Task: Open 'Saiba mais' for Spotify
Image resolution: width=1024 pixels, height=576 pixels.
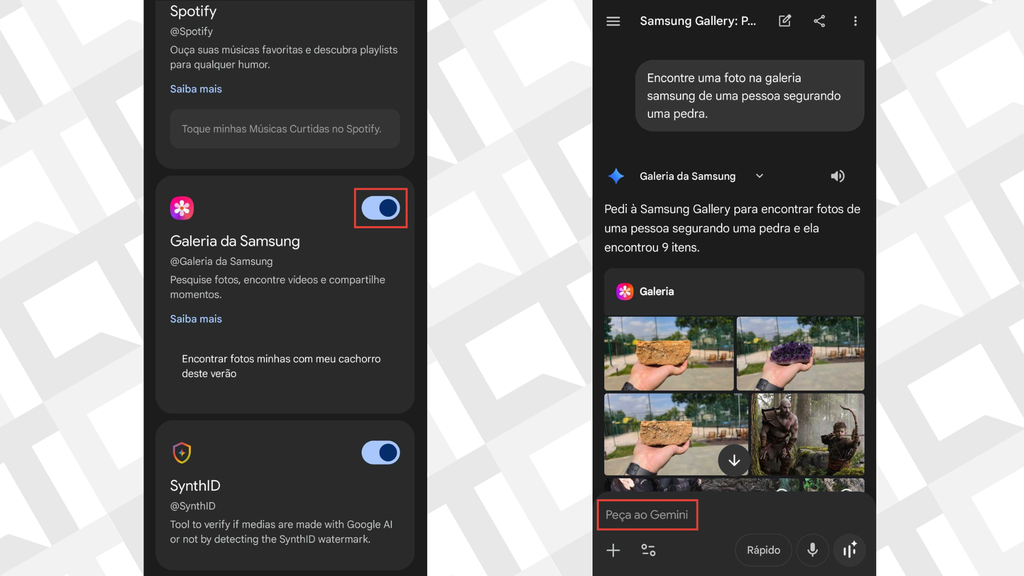Action: (x=195, y=88)
